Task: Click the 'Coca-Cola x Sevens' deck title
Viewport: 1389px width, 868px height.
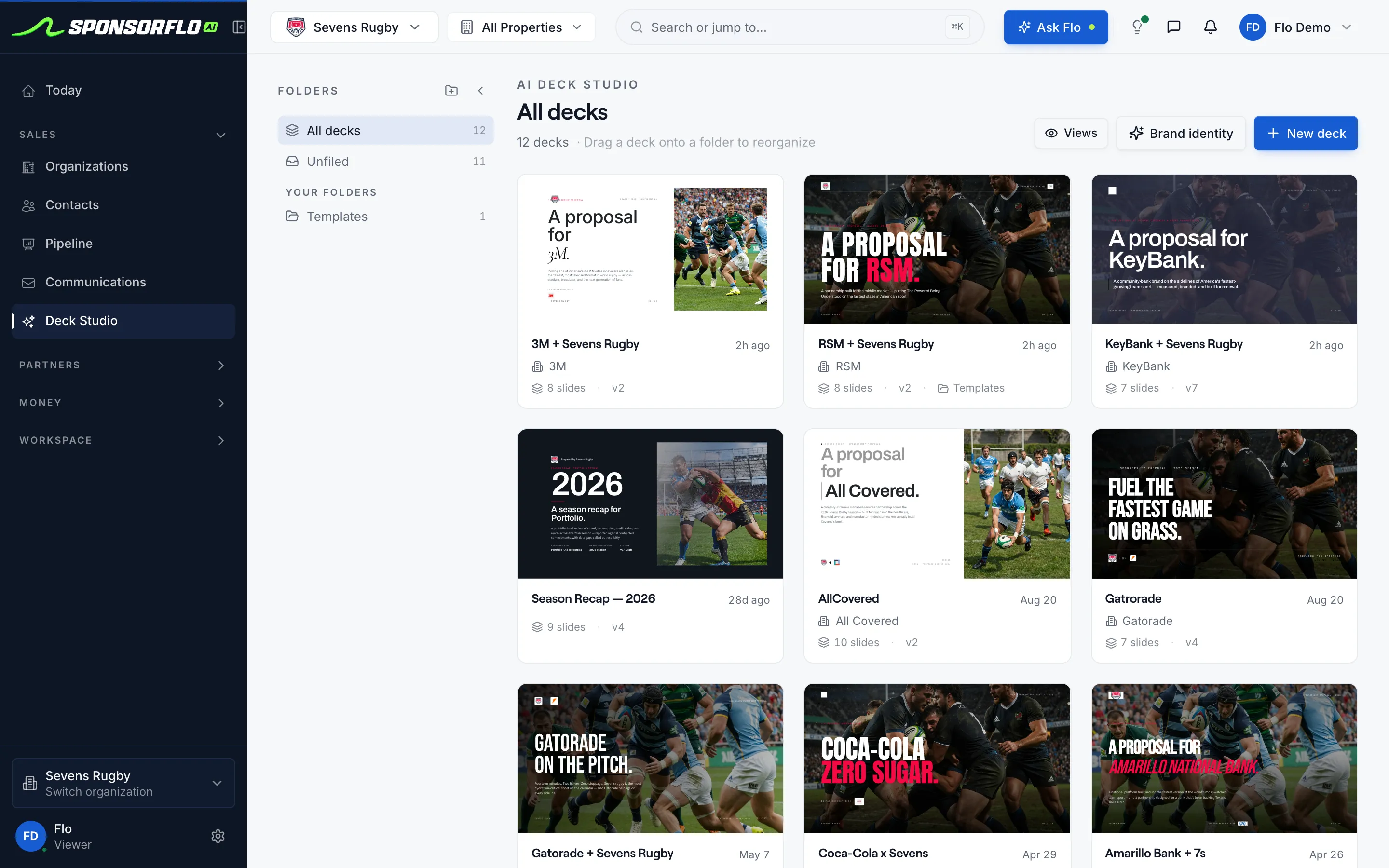Action: coord(873,853)
